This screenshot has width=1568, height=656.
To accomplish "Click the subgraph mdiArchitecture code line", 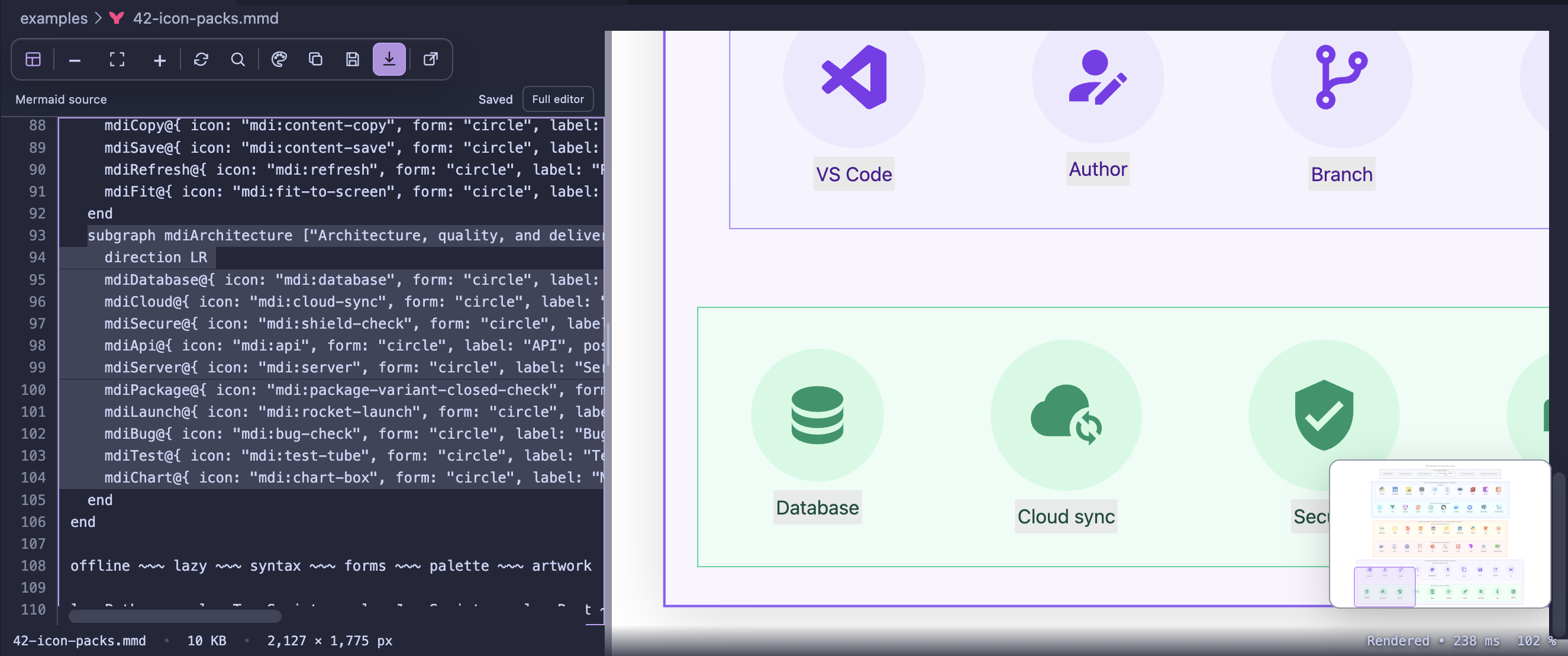I will click(x=345, y=236).
